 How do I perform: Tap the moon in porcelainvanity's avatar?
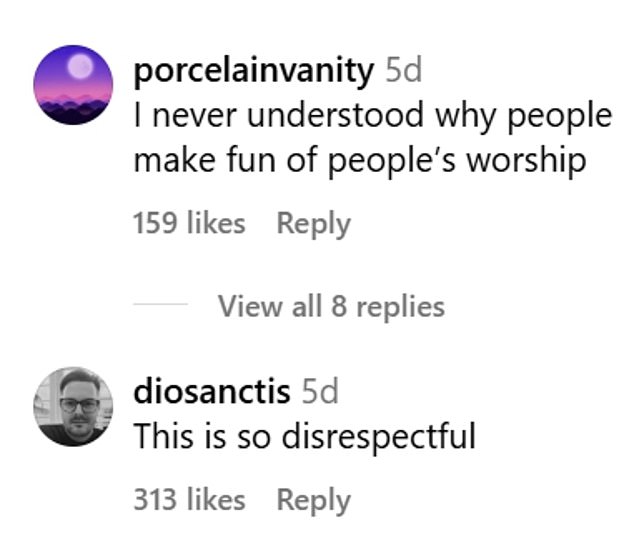pyautogui.click(x=80, y=66)
